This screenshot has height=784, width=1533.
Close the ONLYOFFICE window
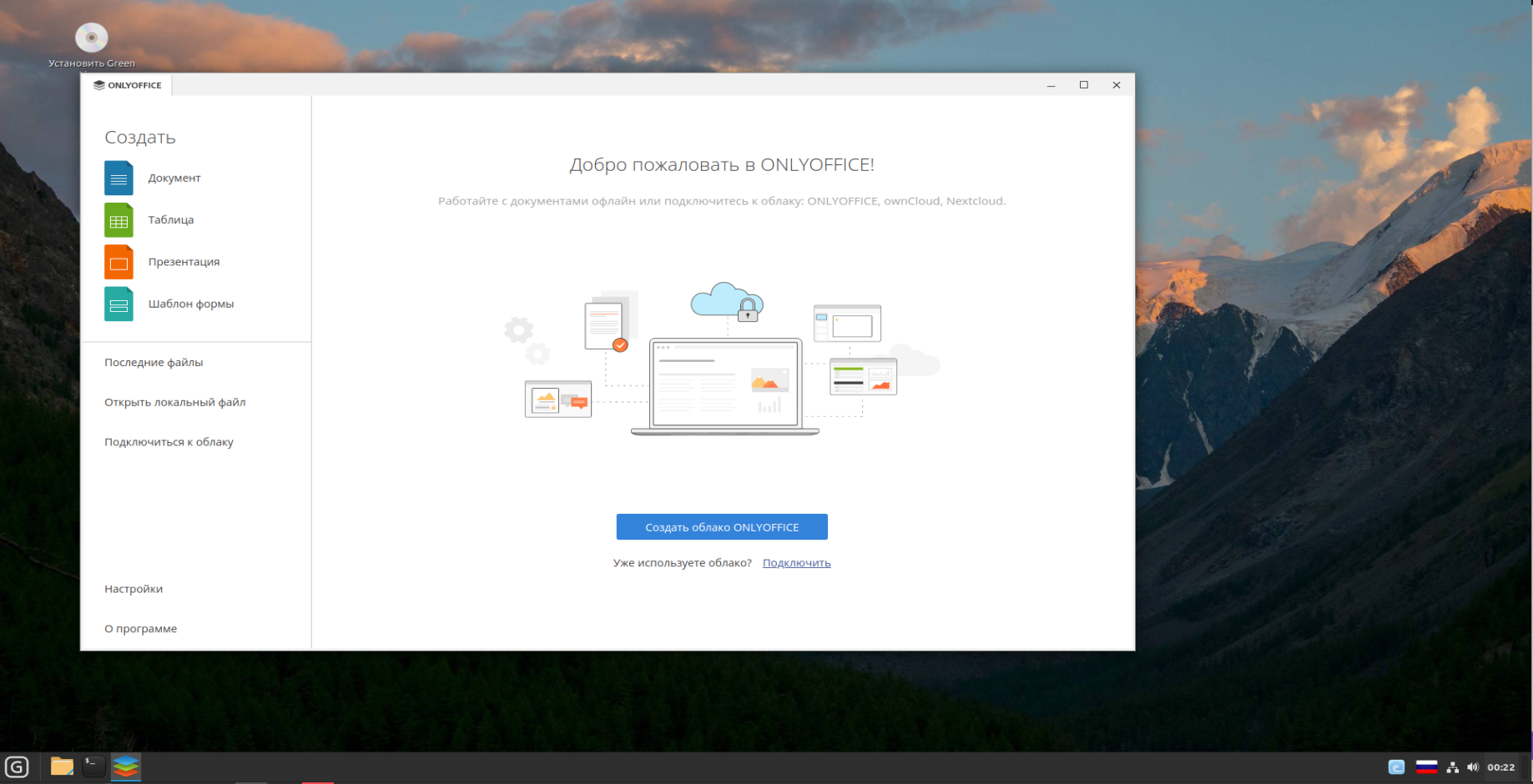point(1117,85)
